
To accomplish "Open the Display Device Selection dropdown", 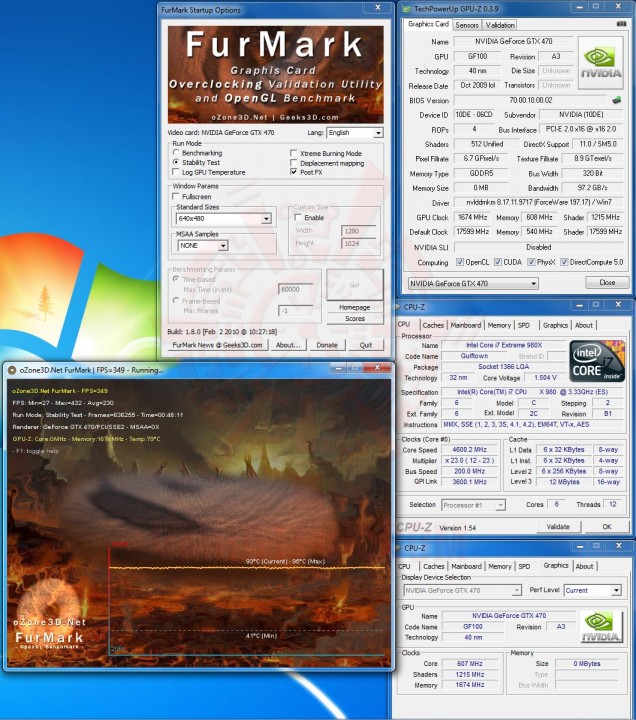I will 462,591.
